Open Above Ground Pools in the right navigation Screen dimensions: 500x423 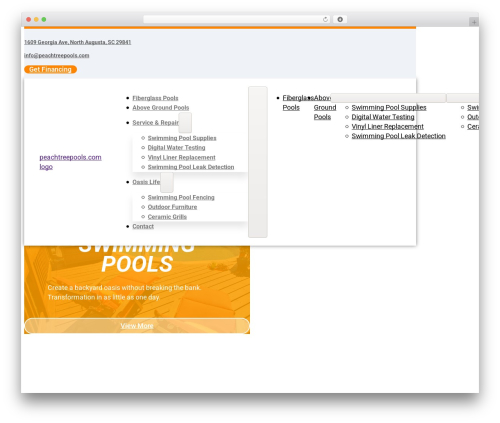pos(325,107)
